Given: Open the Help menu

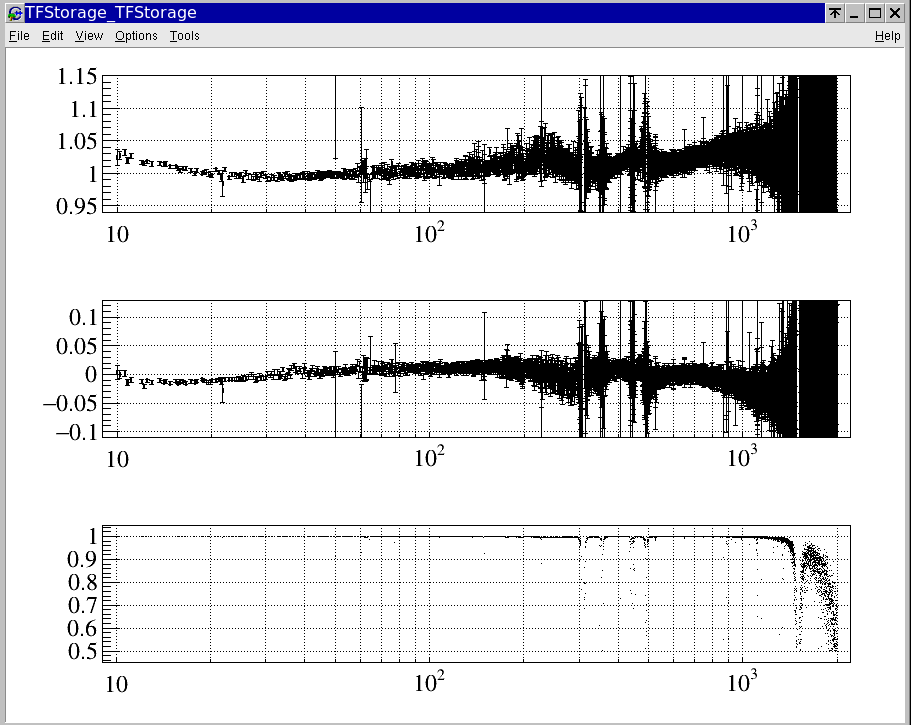Looking at the screenshot, I should pos(887,36).
